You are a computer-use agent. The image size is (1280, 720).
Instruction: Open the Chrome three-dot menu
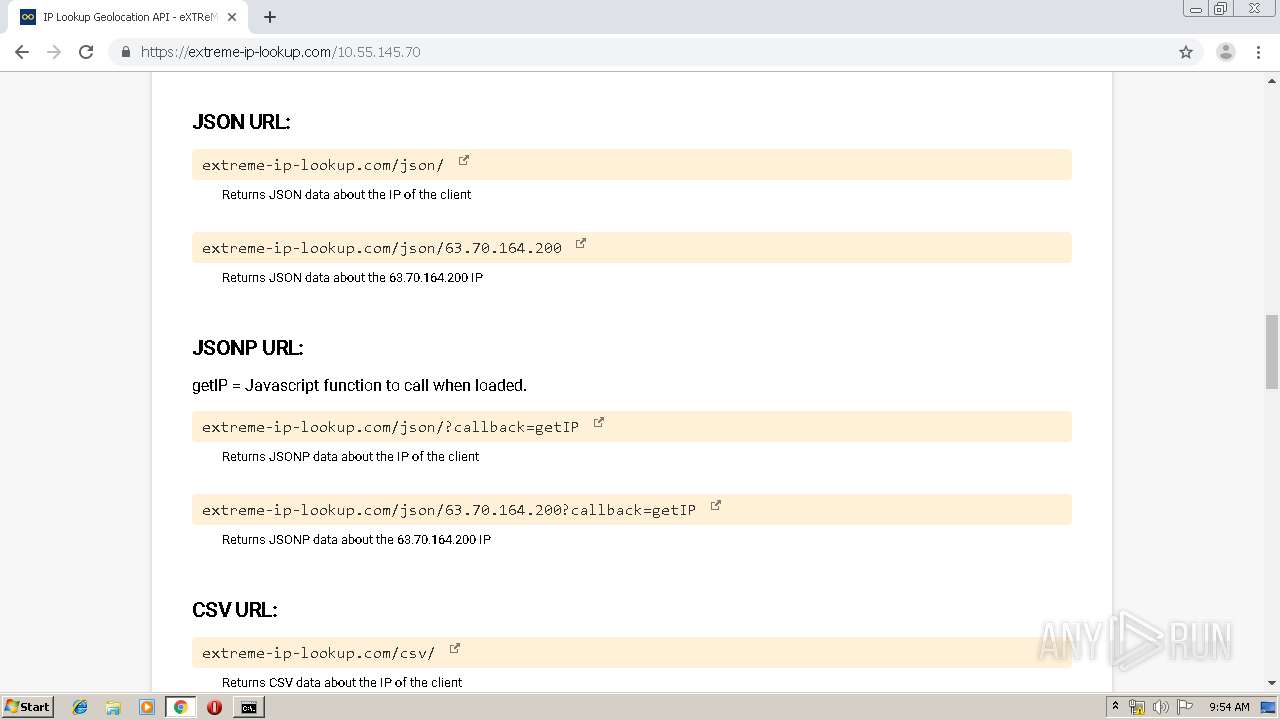1259,52
